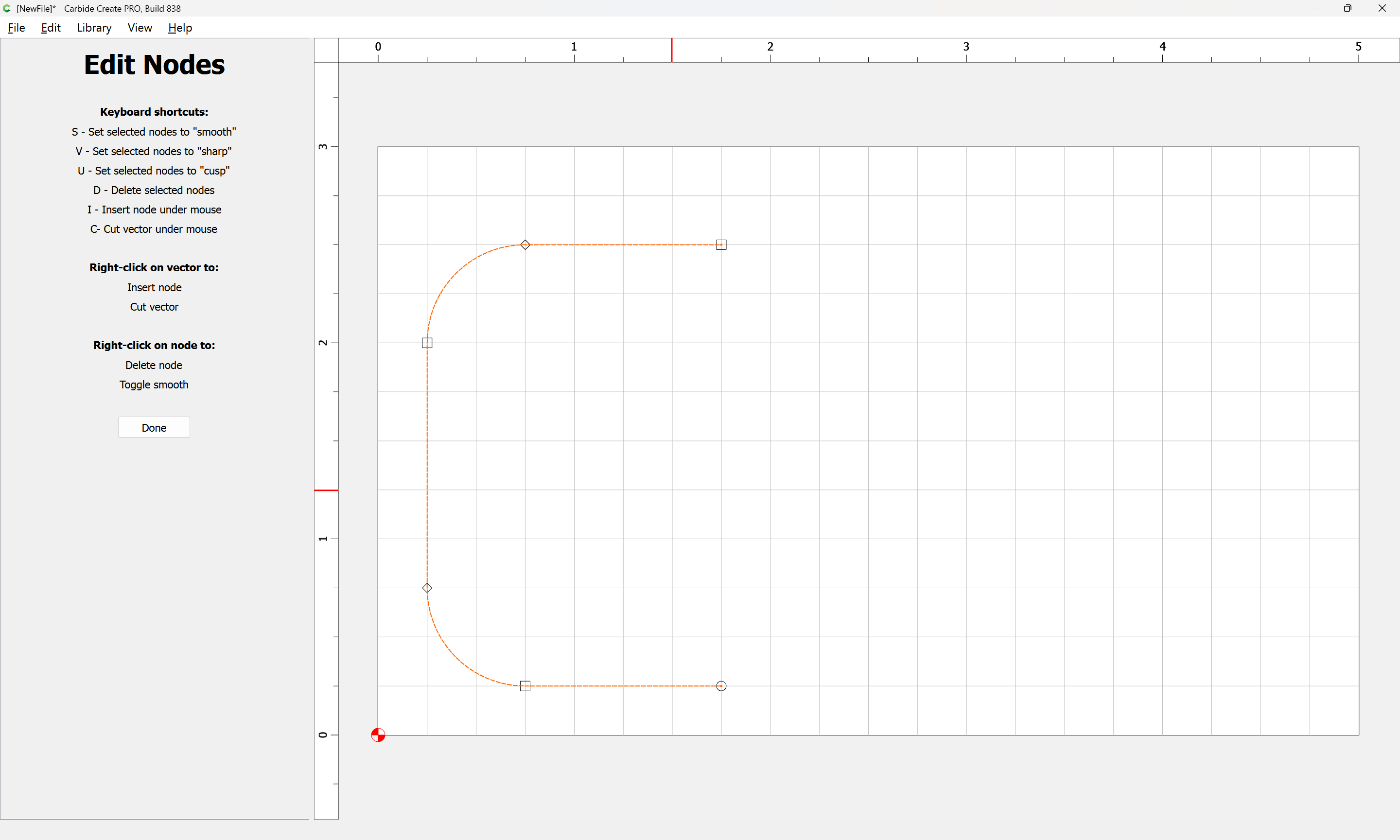The width and height of the screenshot is (1400, 840).
Task: Click the circular end node at bottom right
Action: pyautogui.click(x=721, y=686)
